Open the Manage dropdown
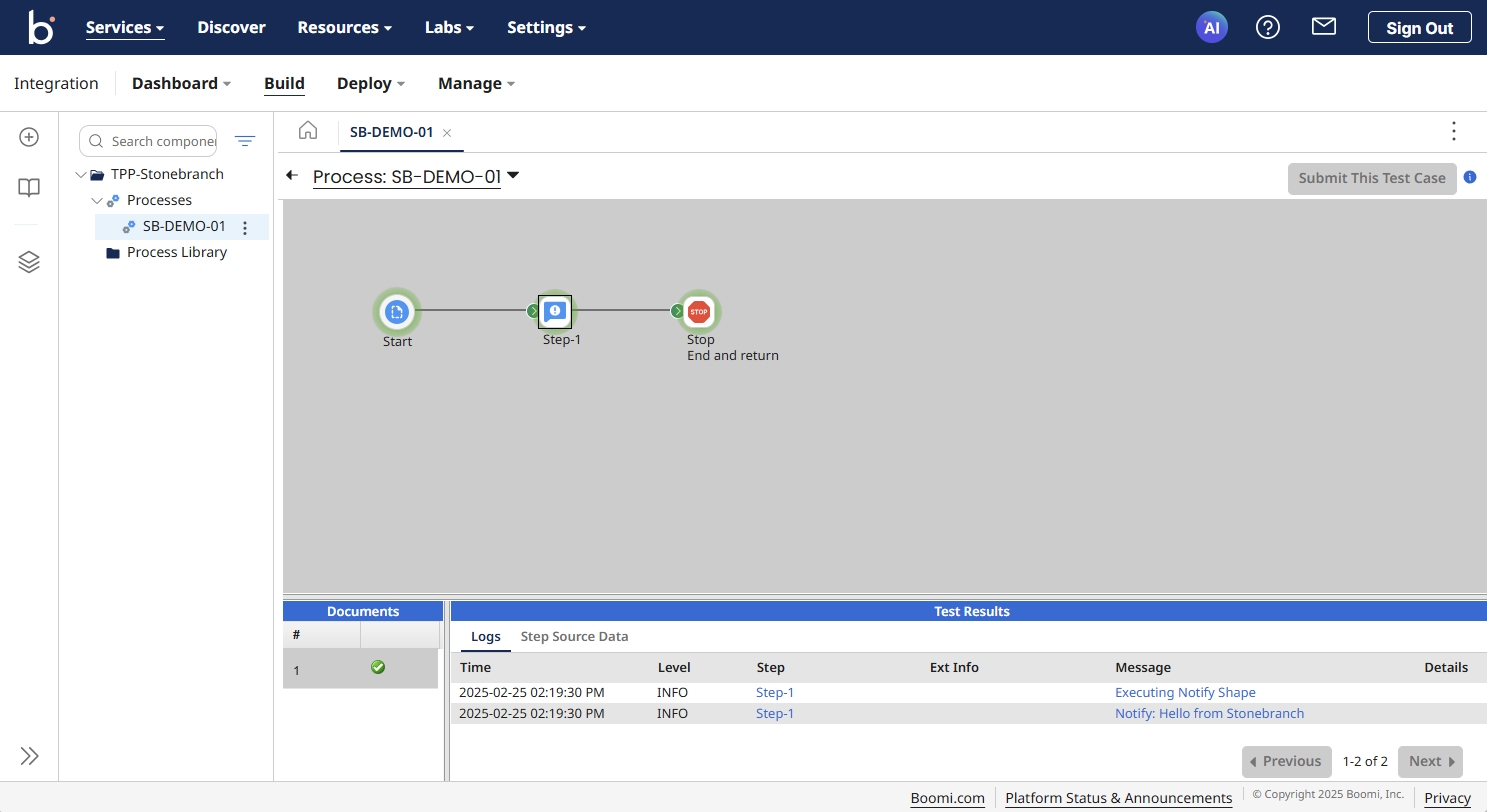 477,84
